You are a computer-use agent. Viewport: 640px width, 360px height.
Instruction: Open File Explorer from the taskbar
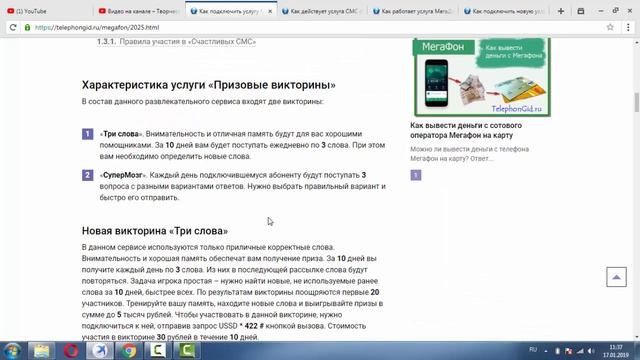coord(41,351)
